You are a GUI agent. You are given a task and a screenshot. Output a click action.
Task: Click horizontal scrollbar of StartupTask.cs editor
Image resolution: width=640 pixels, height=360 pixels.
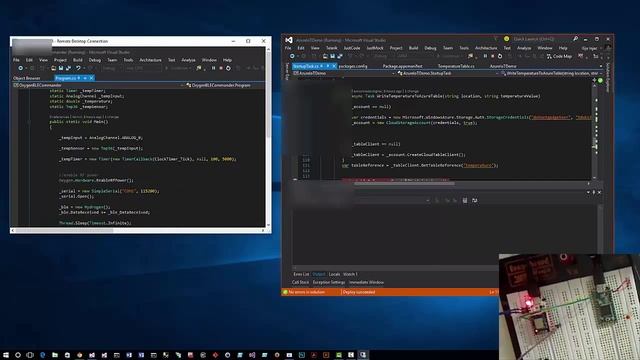coord(404,183)
